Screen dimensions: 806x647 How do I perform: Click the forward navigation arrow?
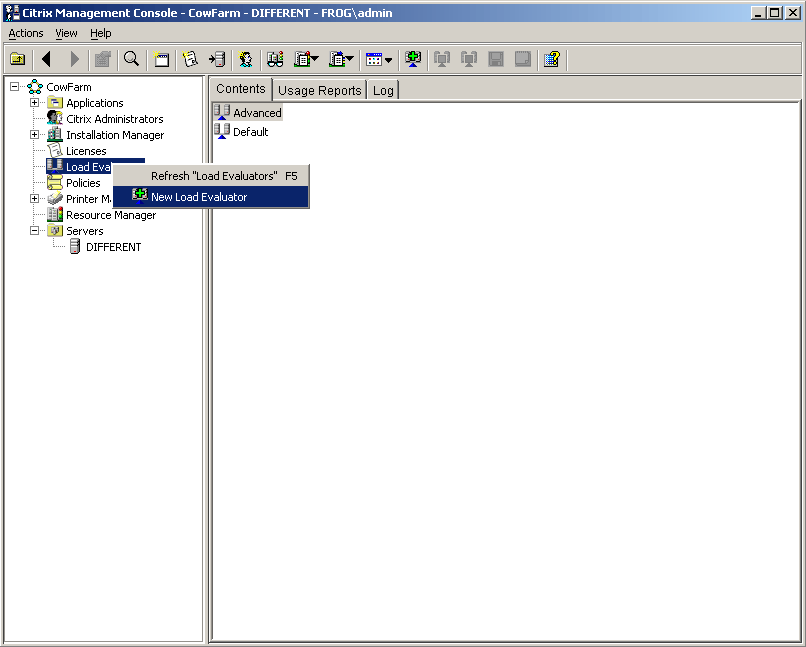[x=74, y=59]
